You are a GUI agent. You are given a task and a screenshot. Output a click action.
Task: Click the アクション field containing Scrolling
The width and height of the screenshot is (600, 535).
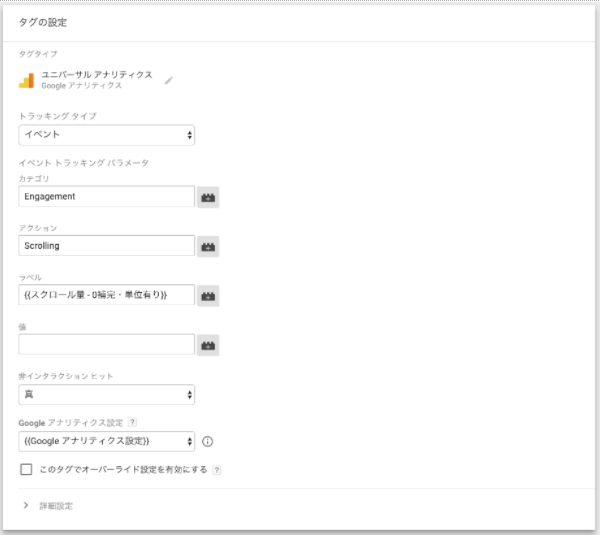(106, 246)
